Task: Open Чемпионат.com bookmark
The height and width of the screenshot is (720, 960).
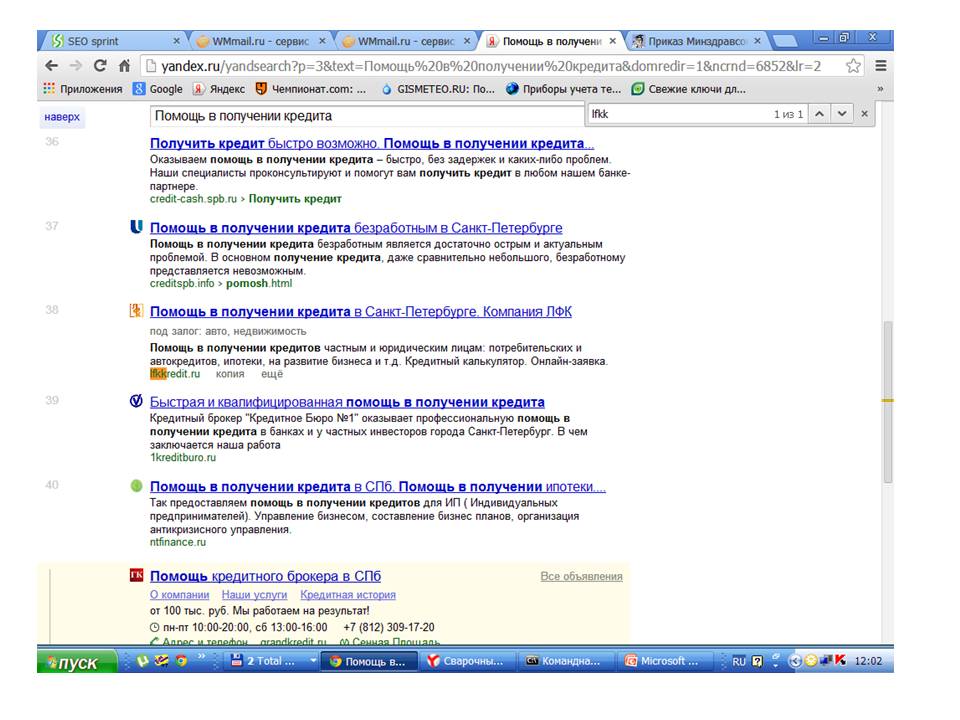Action: click(x=311, y=89)
